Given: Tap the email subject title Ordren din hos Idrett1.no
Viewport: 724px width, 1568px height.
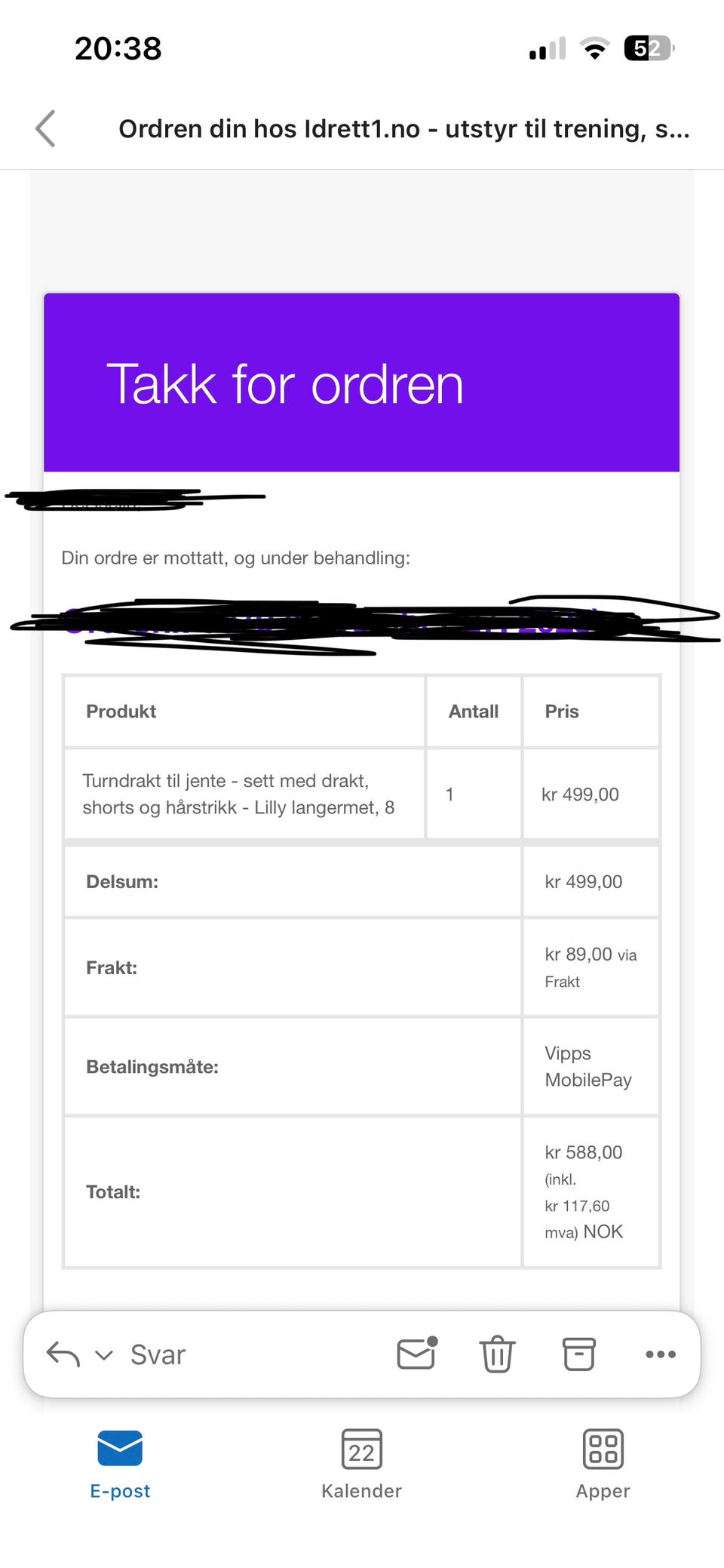Looking at the screenshot, I should click(x=403, y=129).
